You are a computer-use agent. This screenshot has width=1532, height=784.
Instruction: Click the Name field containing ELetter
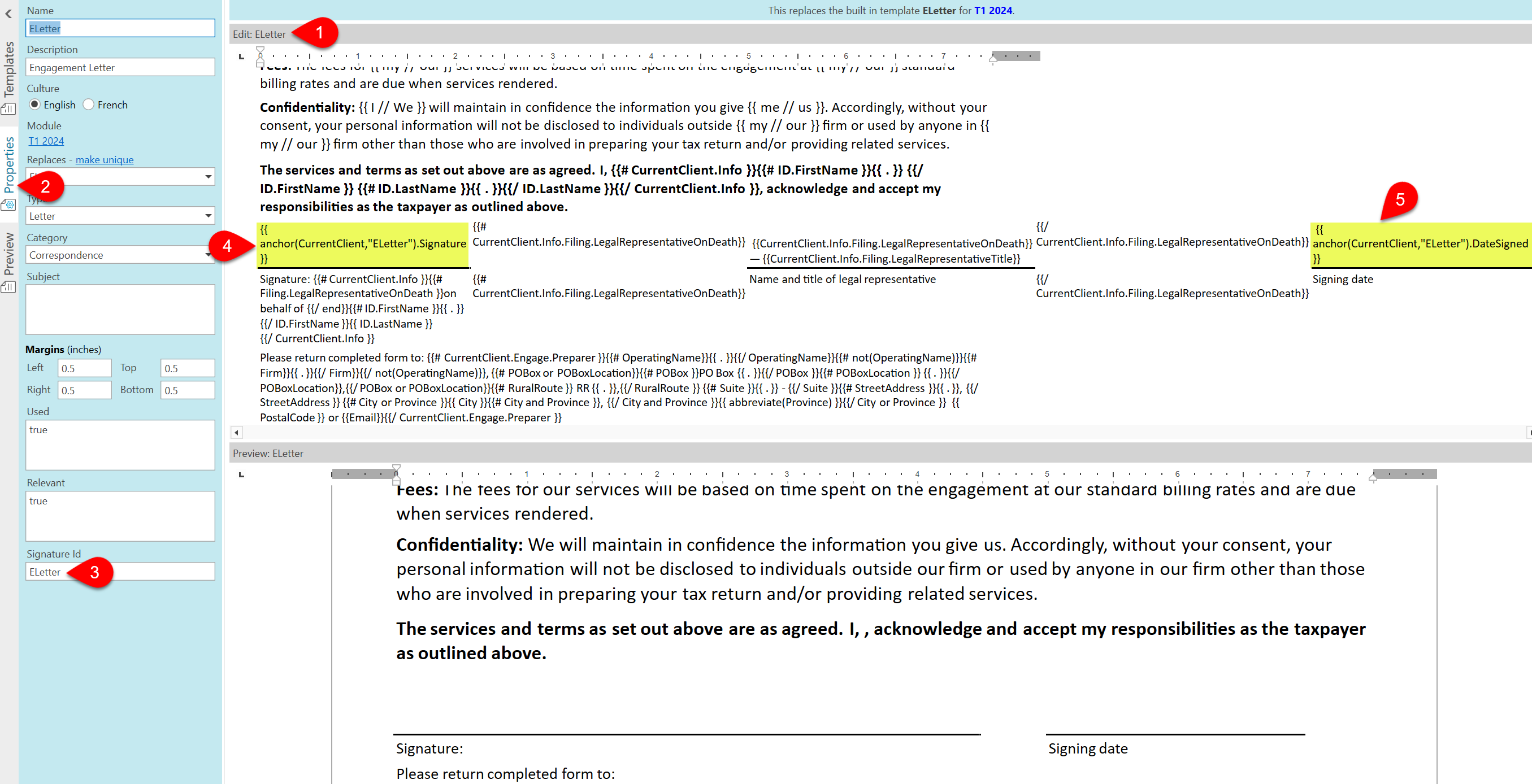coord(120,28)
